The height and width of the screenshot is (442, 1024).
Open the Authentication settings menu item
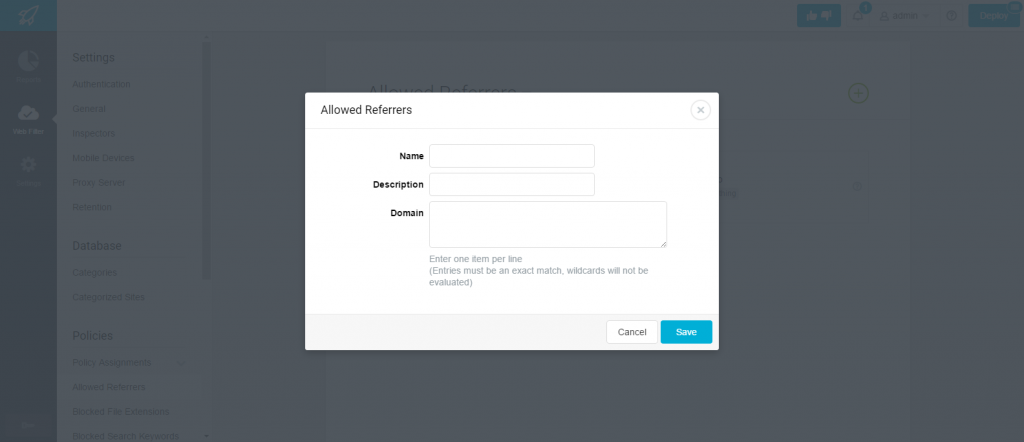tap(101, 84)
